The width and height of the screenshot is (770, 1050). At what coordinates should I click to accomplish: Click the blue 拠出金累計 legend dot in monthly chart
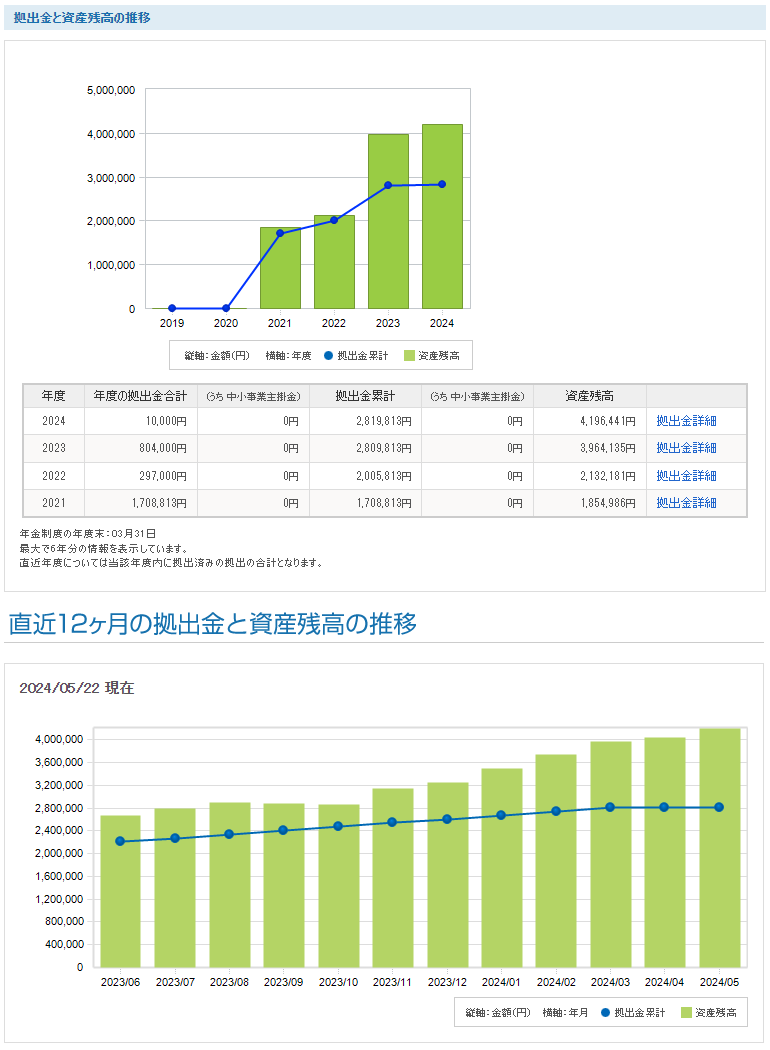click(605, 1013)
